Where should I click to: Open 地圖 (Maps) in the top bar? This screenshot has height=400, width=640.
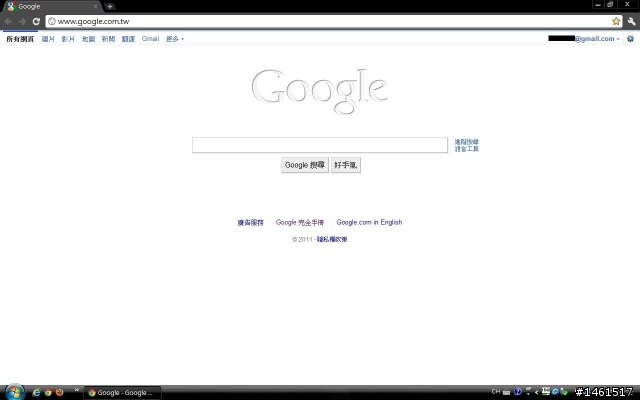88,39
